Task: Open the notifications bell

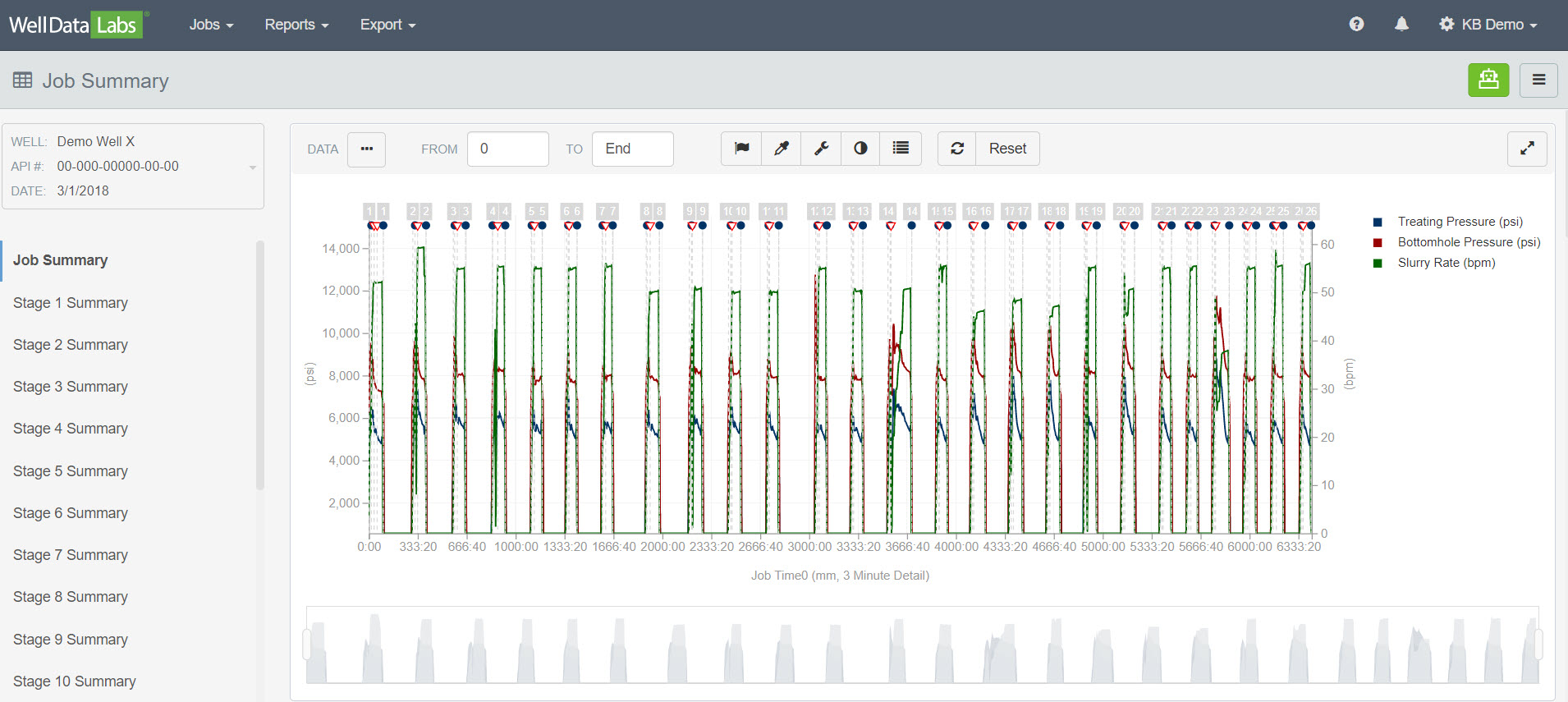Action: point(1401,25)
